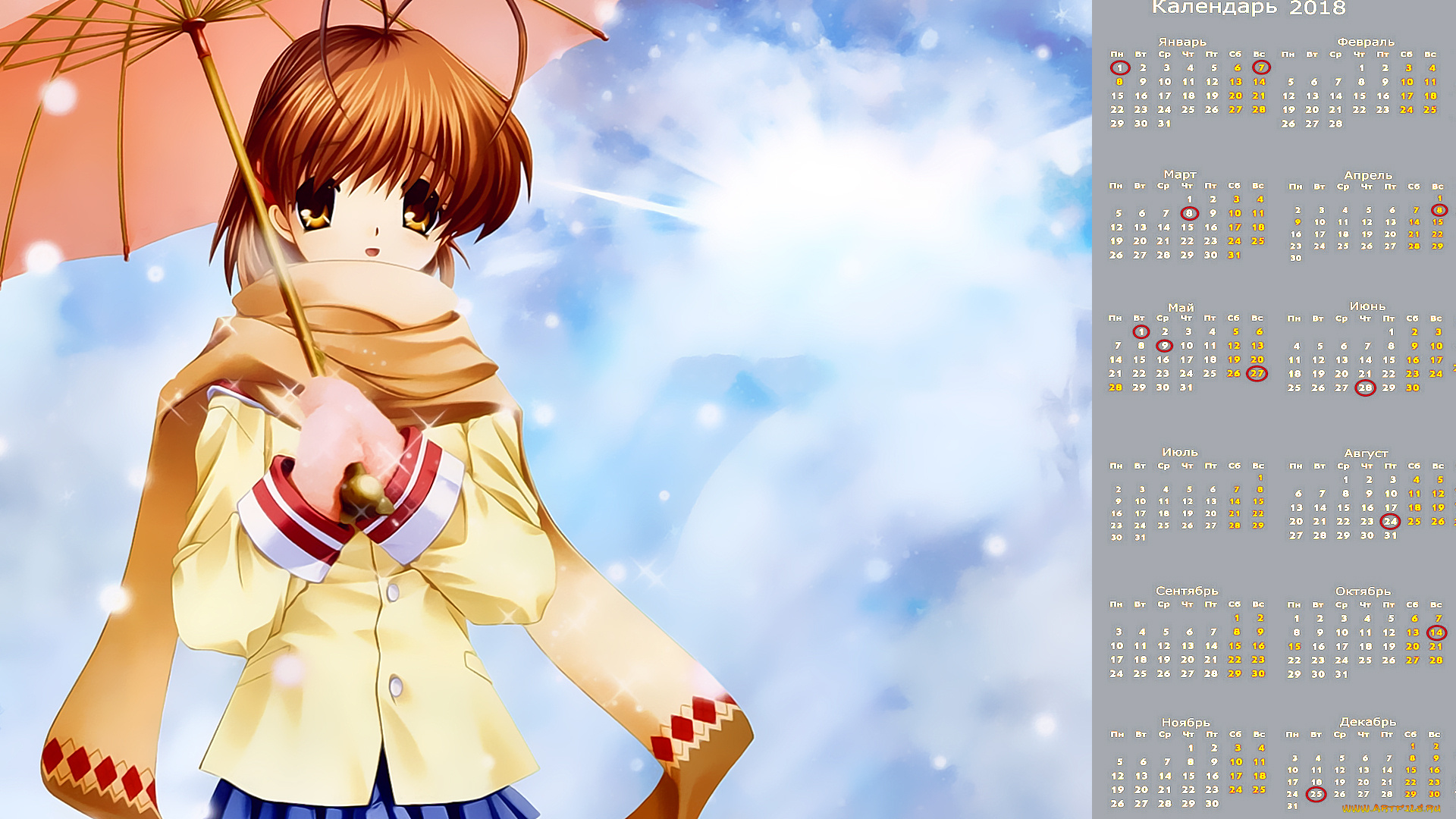Open the Июль month title
The image size is (1456, 819).
1179,452
